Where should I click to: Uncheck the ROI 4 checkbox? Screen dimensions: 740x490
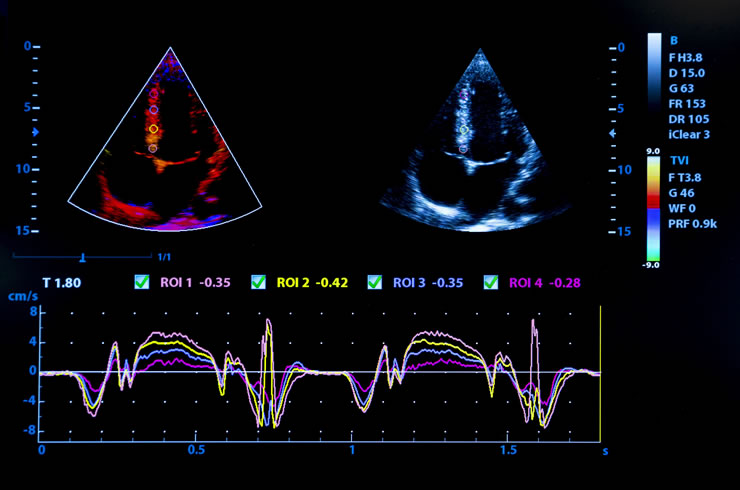(x=490, y=283)
